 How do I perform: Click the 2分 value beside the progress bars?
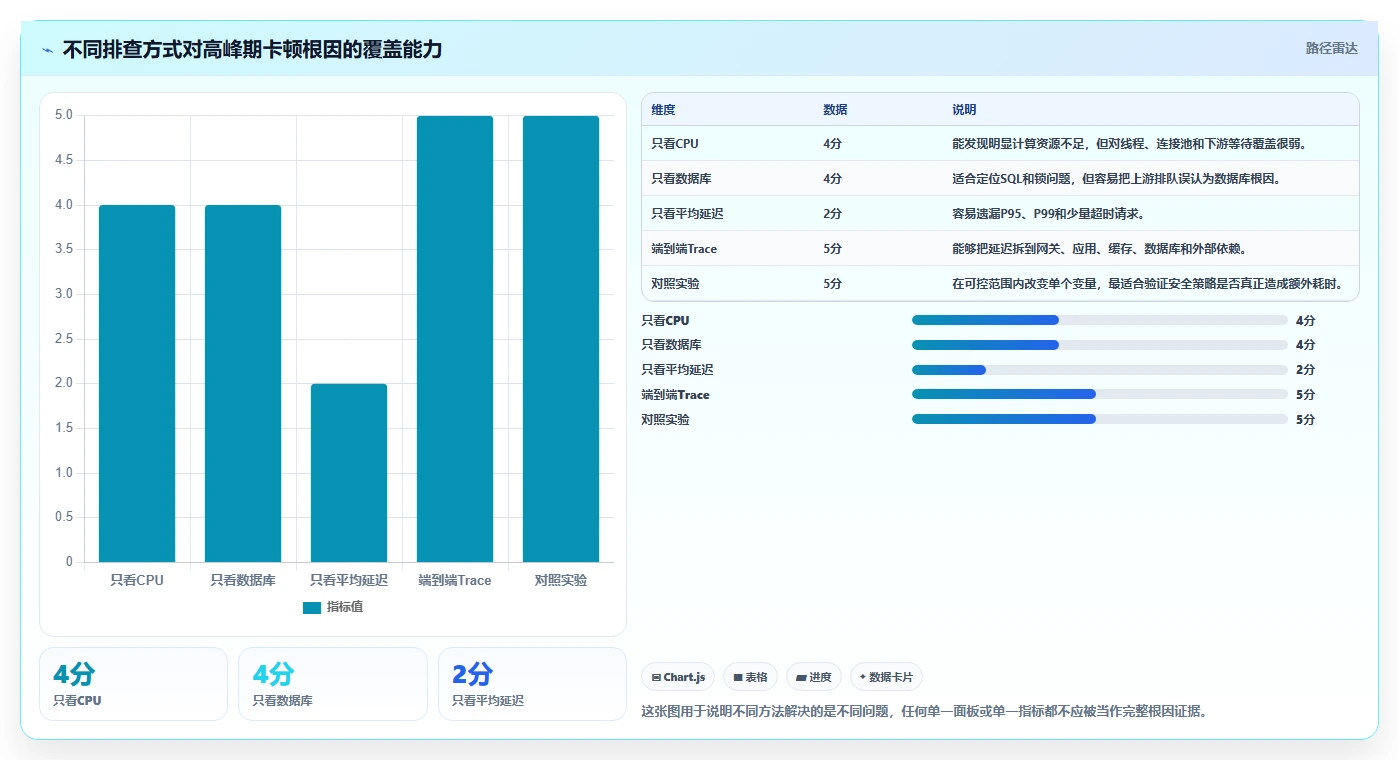[1305, 370]
